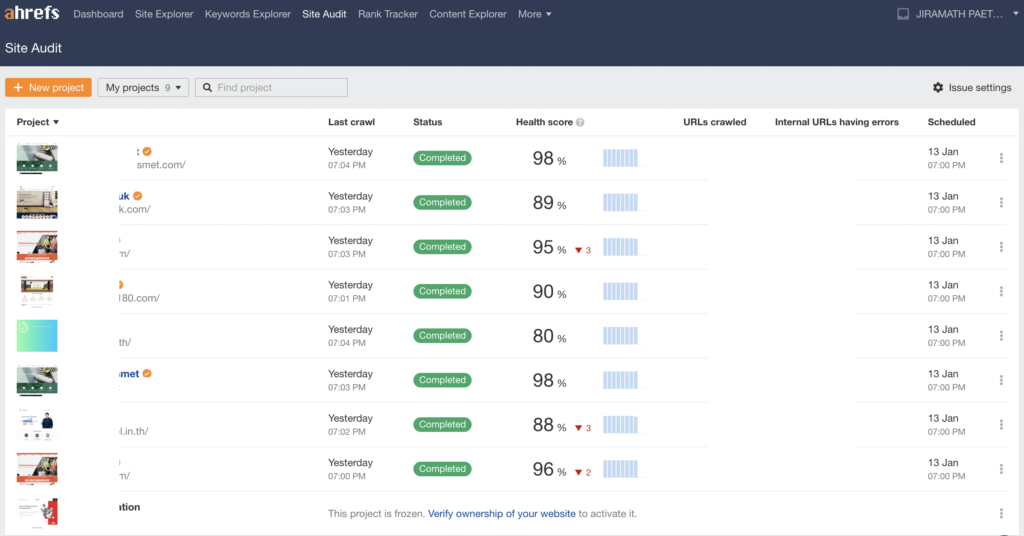Open the frozen project thumbnail
The image size is (1024, 536).
(37, 512)
